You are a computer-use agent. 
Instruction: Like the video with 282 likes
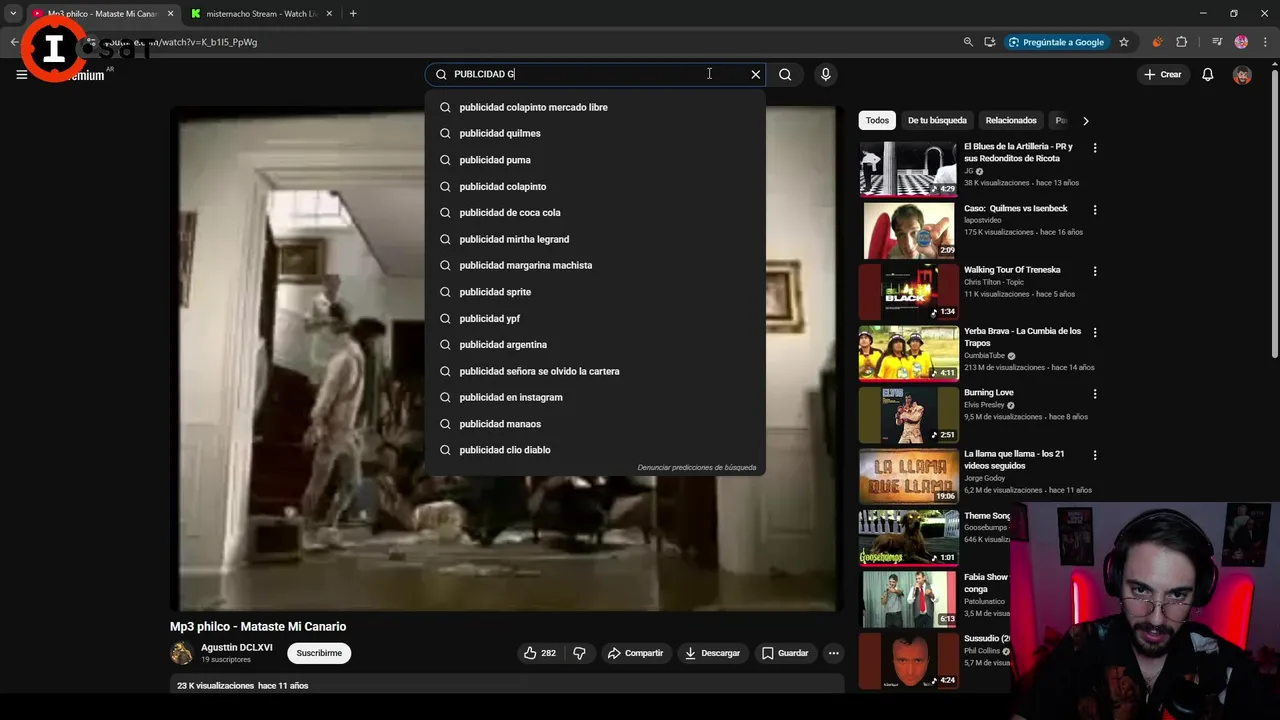point(539,653)
